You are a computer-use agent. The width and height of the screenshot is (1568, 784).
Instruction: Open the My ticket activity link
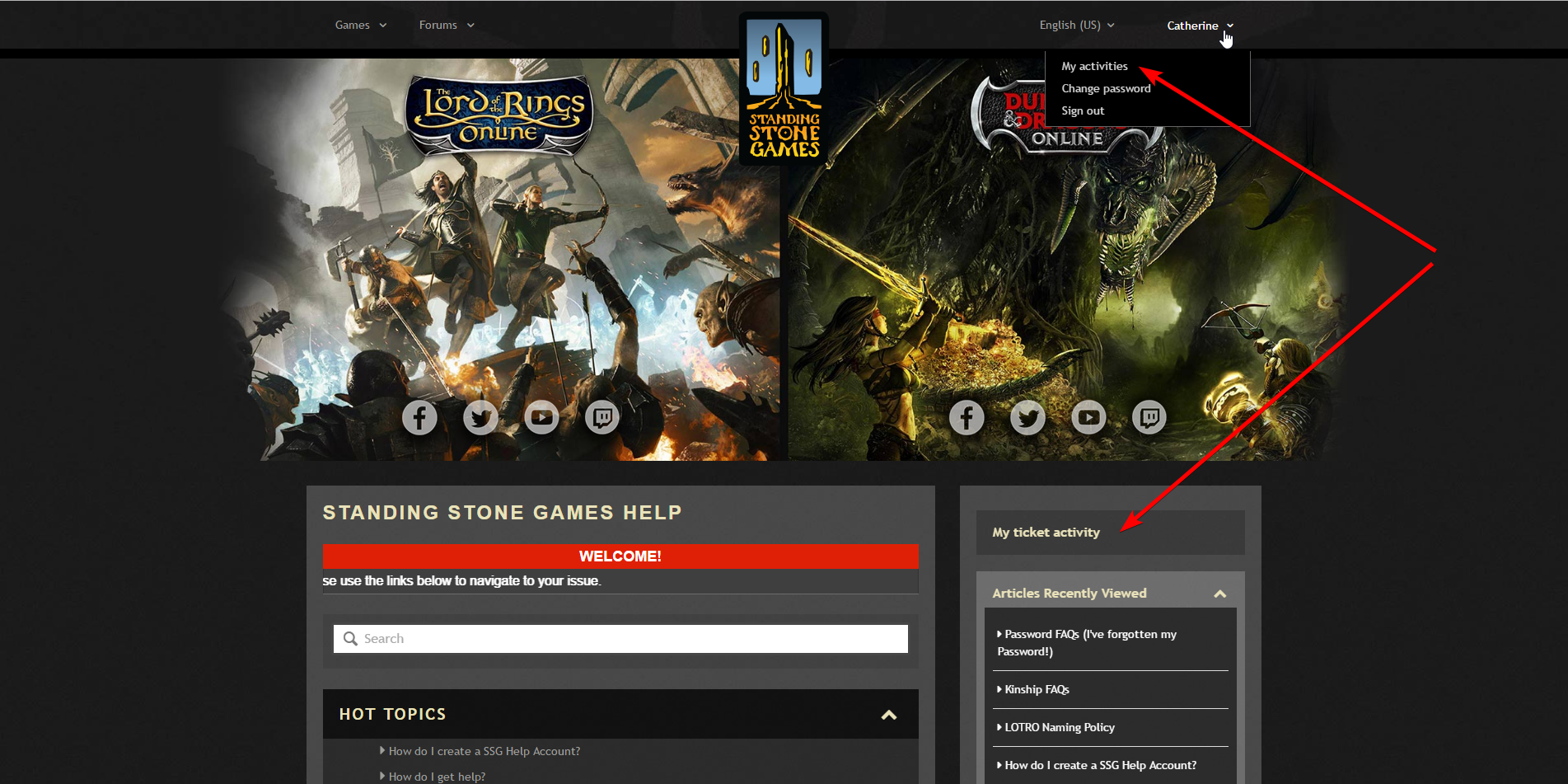1046,533
